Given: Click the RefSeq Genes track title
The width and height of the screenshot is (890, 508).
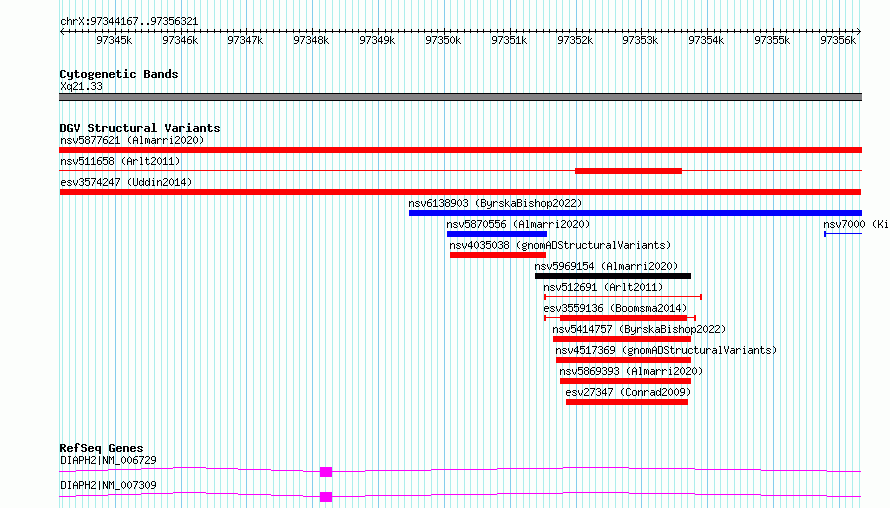Looking at the screenshot, I should click(101, 448).
